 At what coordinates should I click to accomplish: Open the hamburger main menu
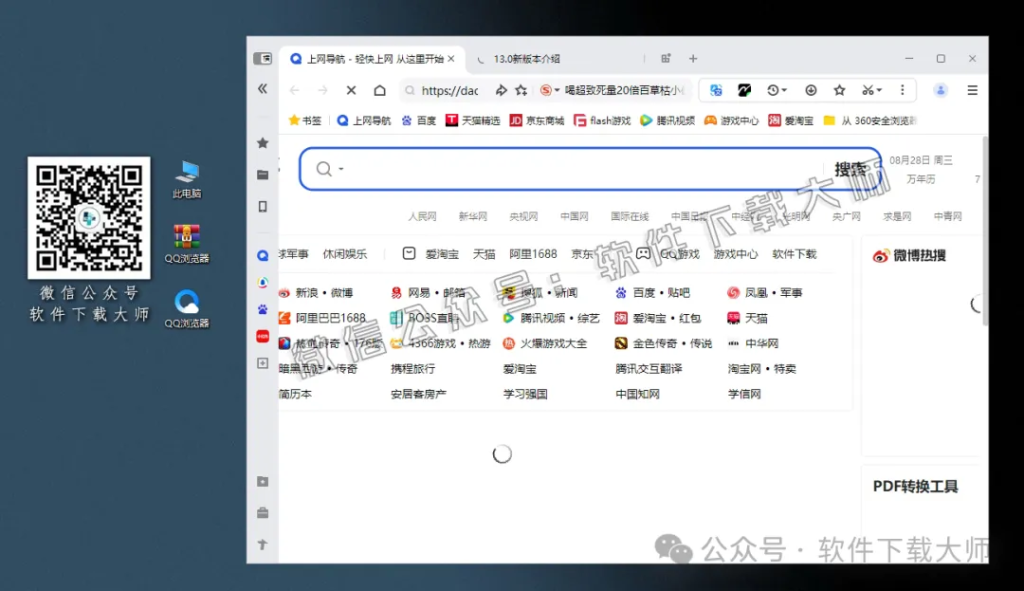click(972, 90)
